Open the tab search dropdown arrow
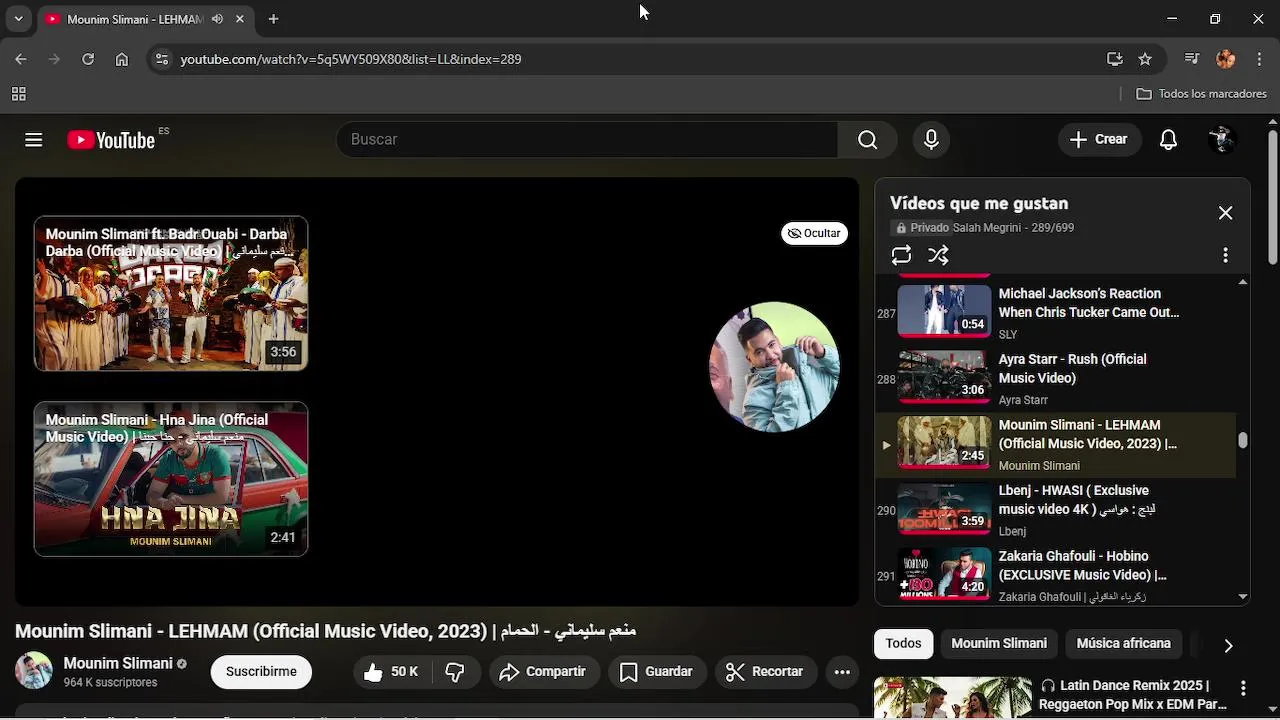The height and width of the screenshot is (720, 1280). 18,19
